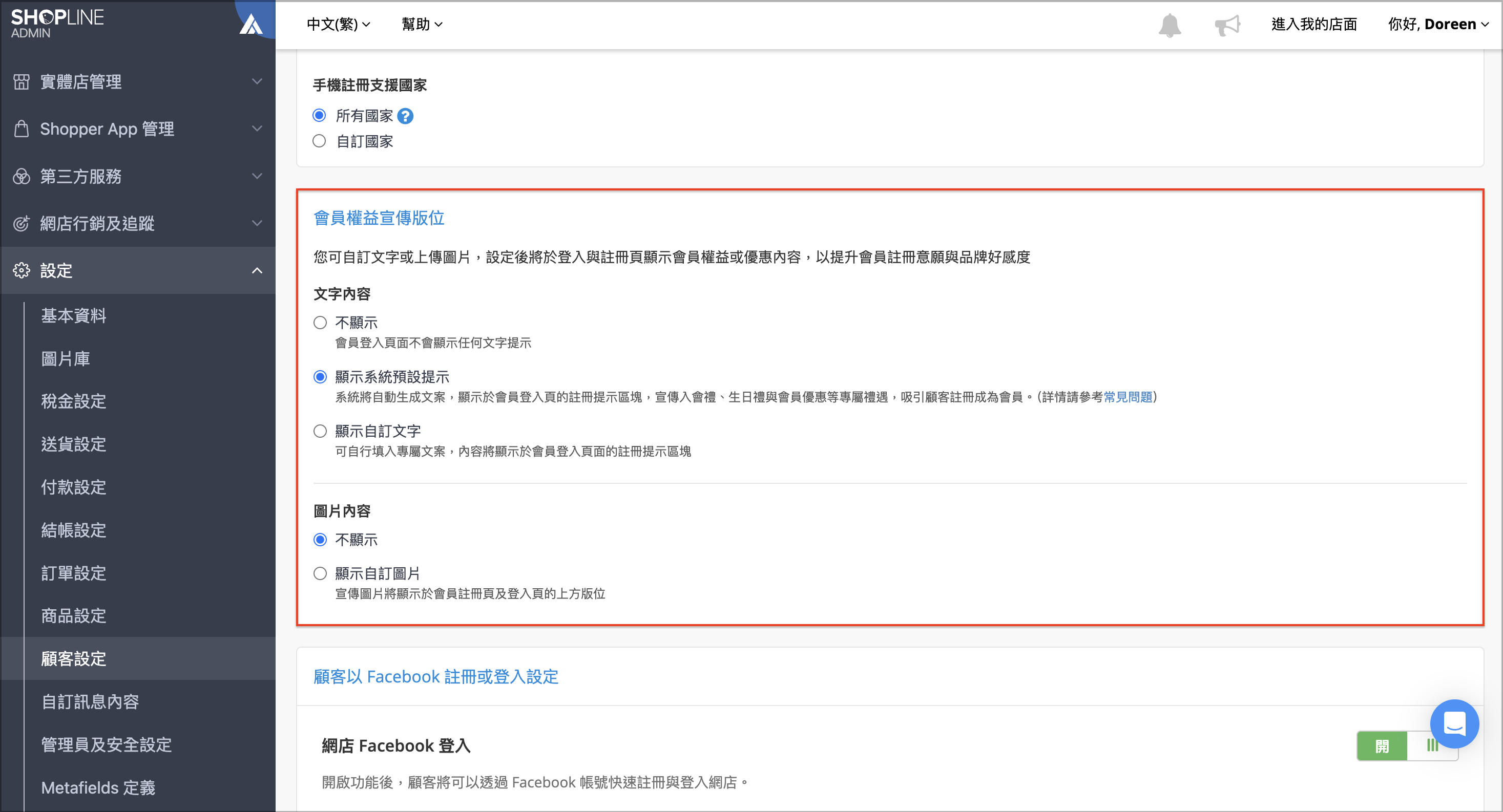Click the mountain-shaped brand icon in sidebar
Image resolution: width=1503 pixels, height=812 pixels.
252,24
